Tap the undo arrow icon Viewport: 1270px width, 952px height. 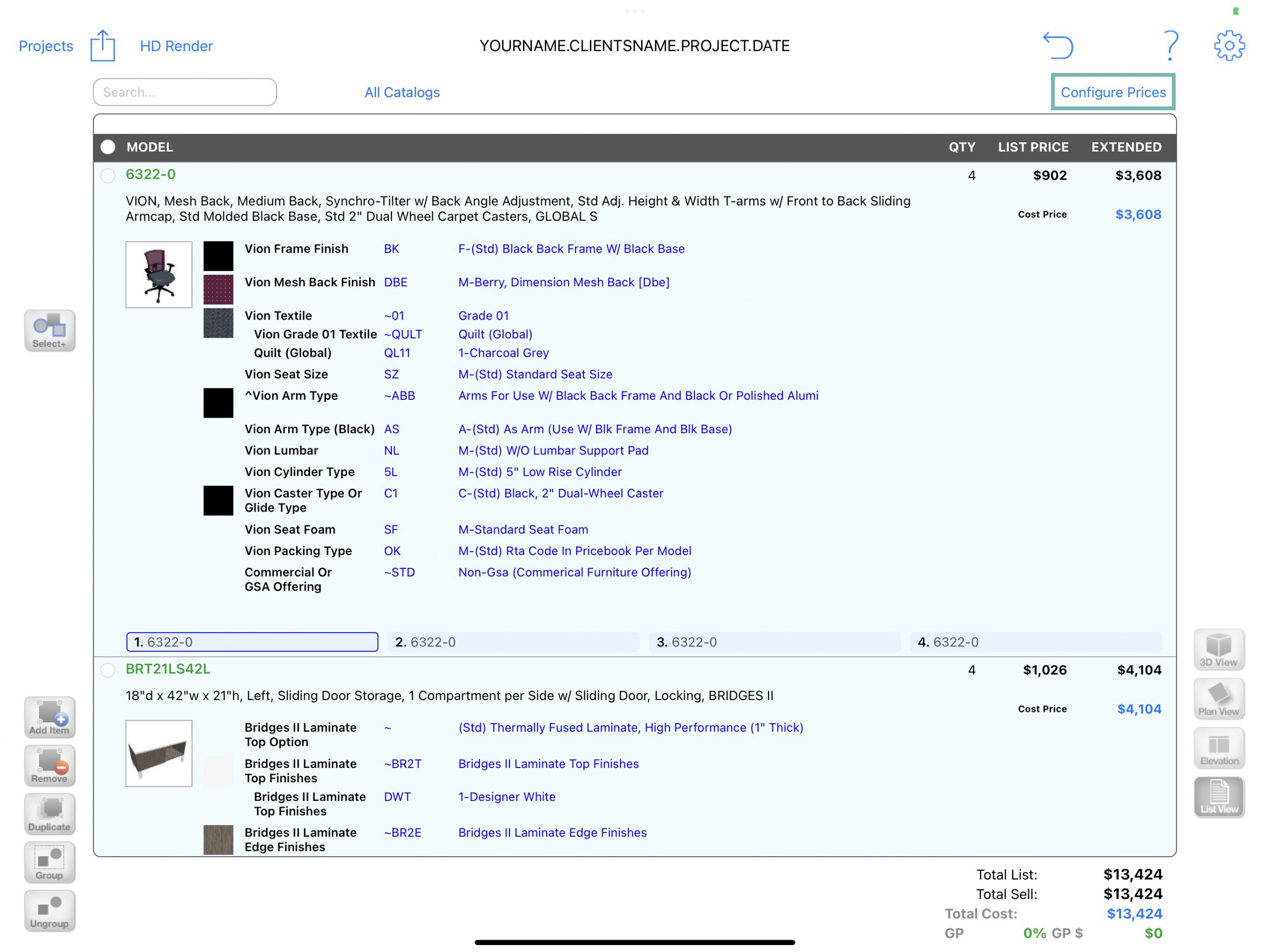point(1058,45)
